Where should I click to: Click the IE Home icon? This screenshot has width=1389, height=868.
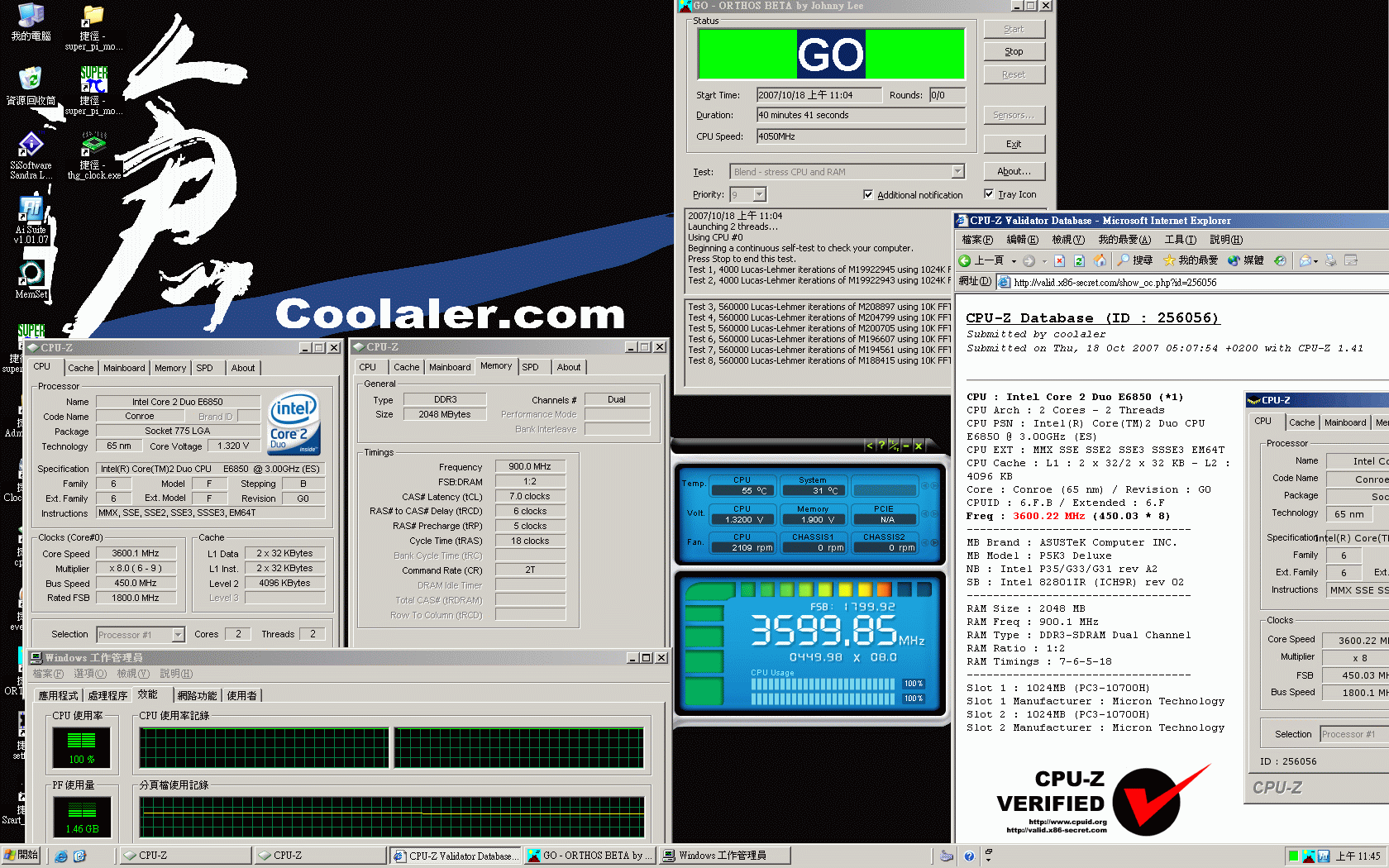tap(1100, 260)
